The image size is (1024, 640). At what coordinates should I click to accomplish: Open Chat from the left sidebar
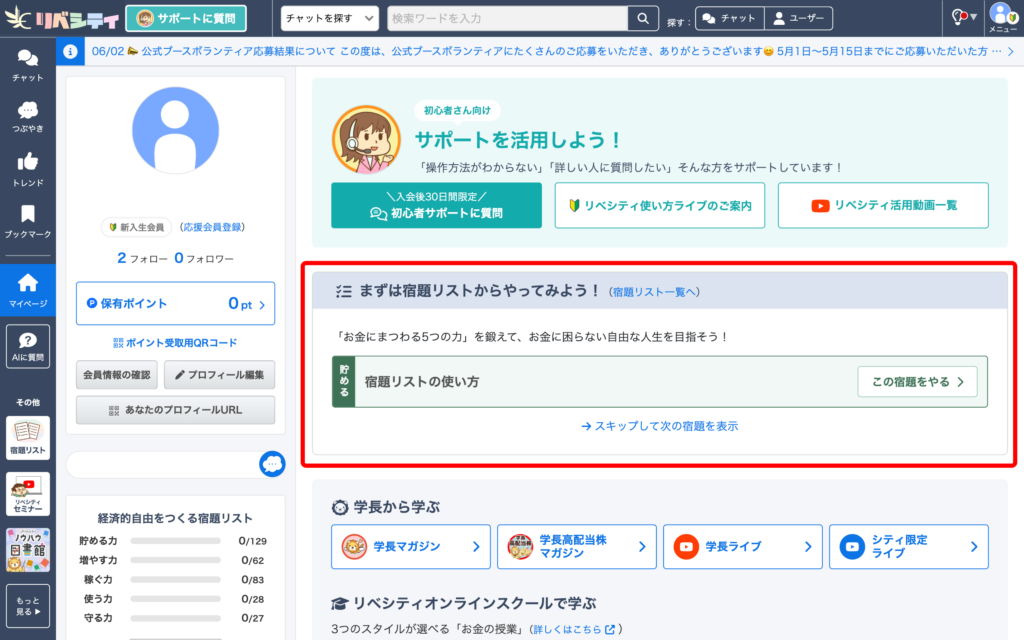coord(27,65)
